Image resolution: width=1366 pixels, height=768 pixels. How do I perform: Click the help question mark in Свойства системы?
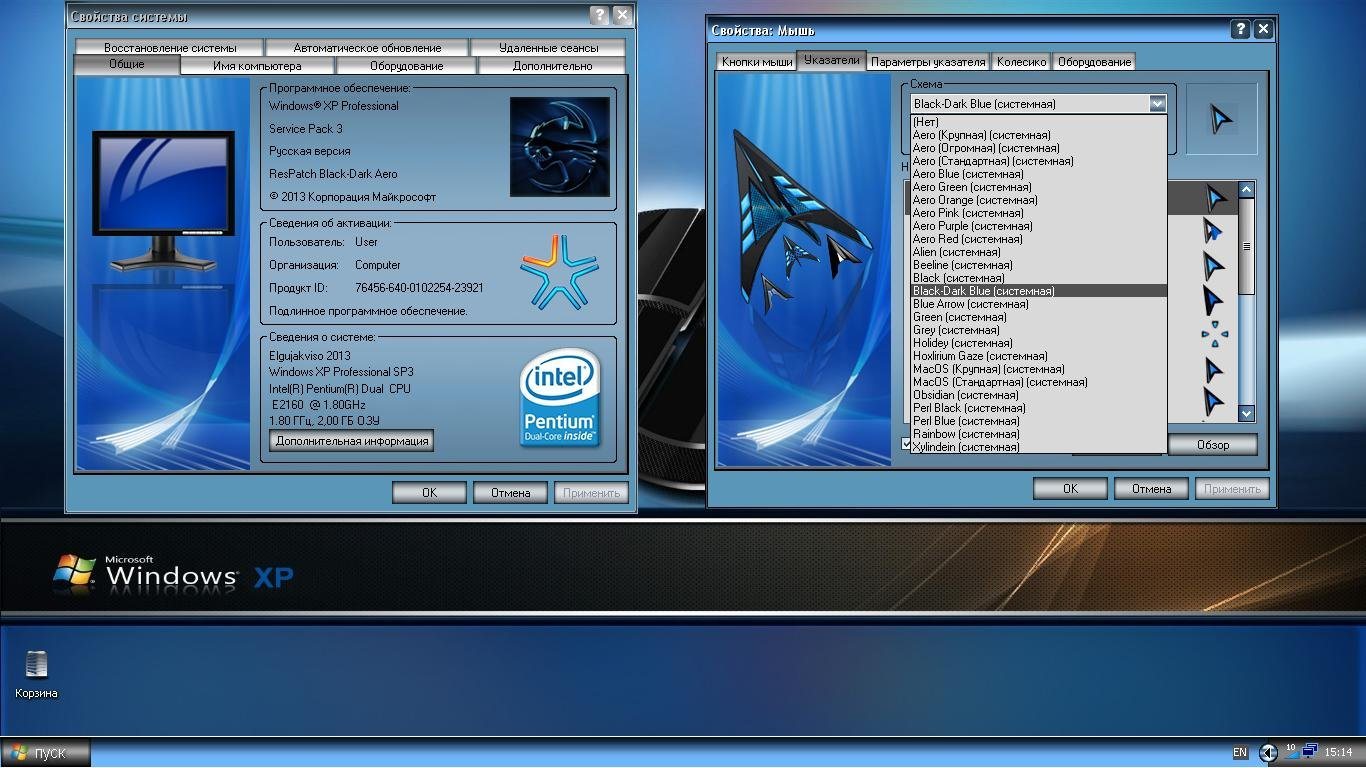(599, 15)
